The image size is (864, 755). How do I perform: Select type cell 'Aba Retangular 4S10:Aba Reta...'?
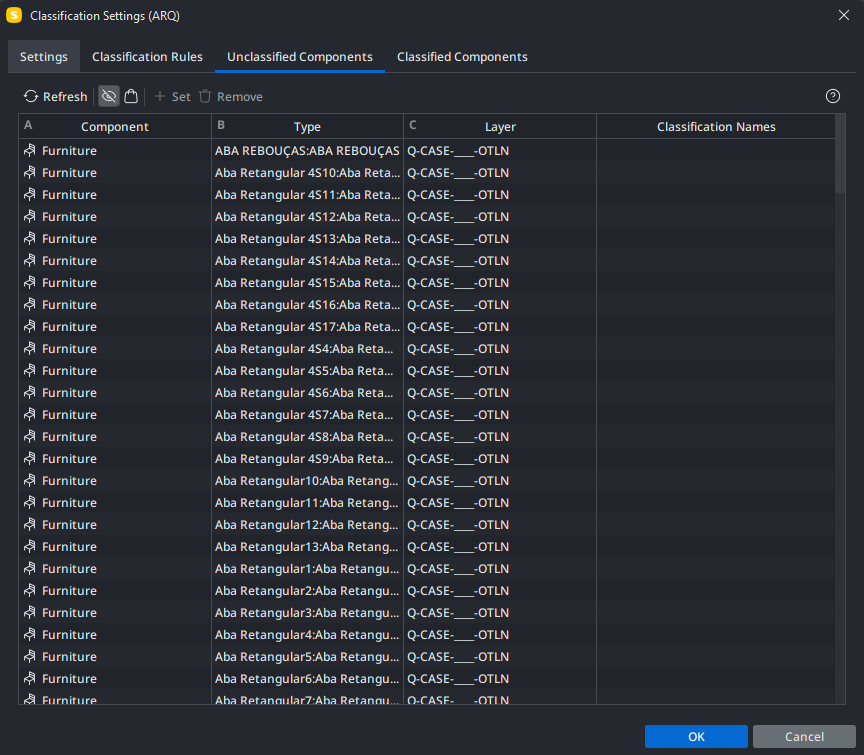click(x=307, y=172)
